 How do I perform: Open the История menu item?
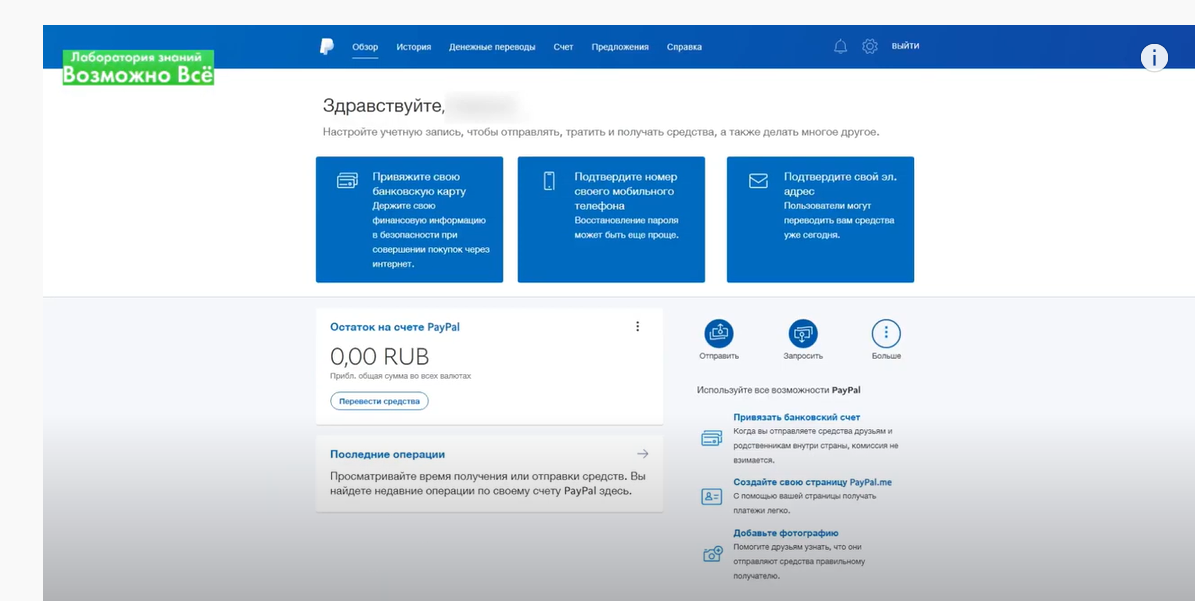pos(413,46)
